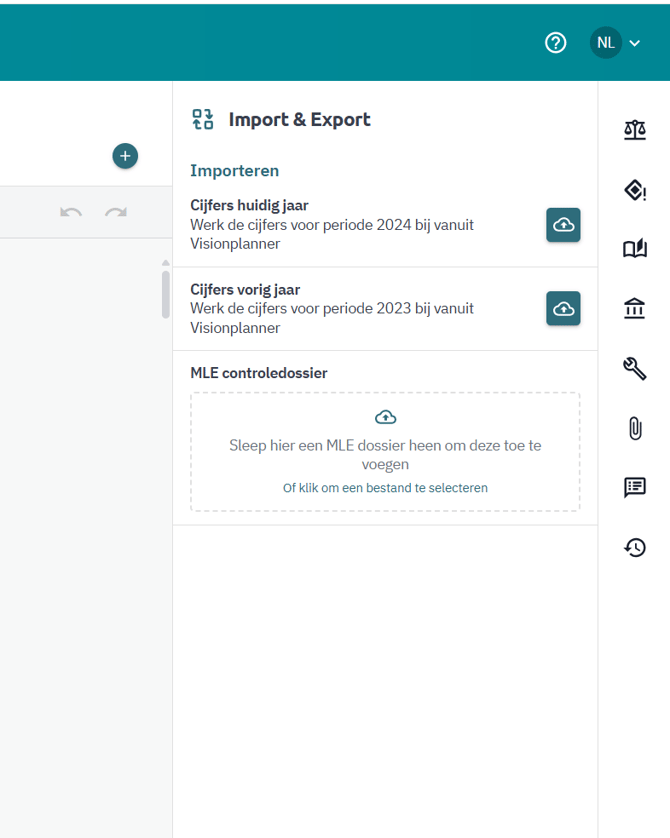Click the cloud upload icon in drop zone
Viewport: 670px width, 838px height.
click(x=385, y=417)
